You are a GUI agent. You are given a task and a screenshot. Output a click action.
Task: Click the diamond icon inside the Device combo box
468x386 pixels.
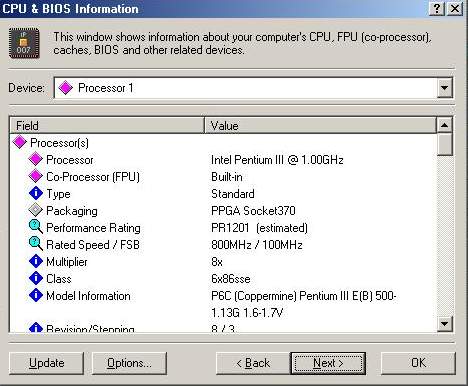(65, 88)
